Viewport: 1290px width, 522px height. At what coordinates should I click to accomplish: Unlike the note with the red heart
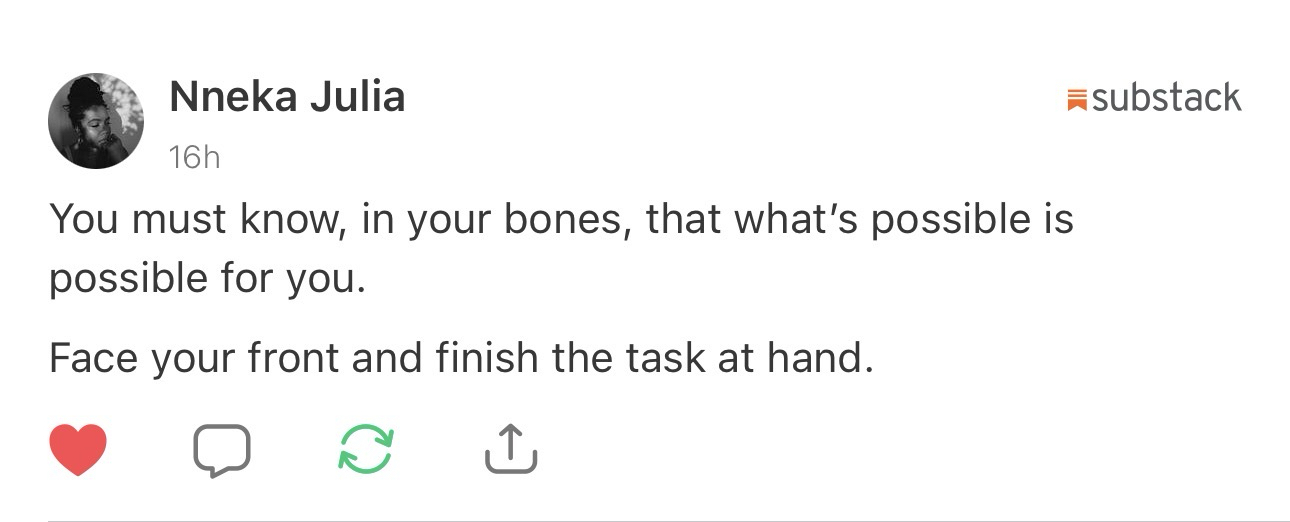click(78, 449)
